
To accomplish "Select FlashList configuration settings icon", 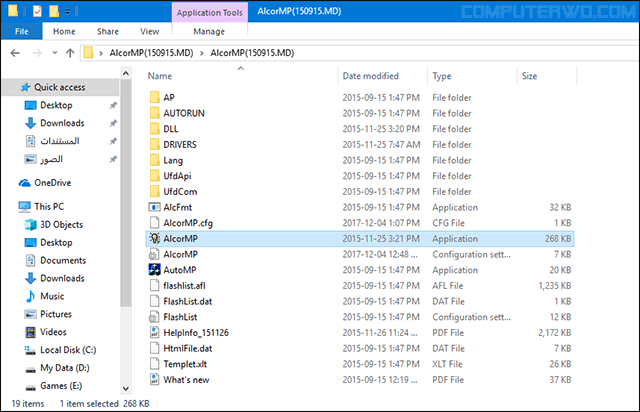I will (154, 317).
